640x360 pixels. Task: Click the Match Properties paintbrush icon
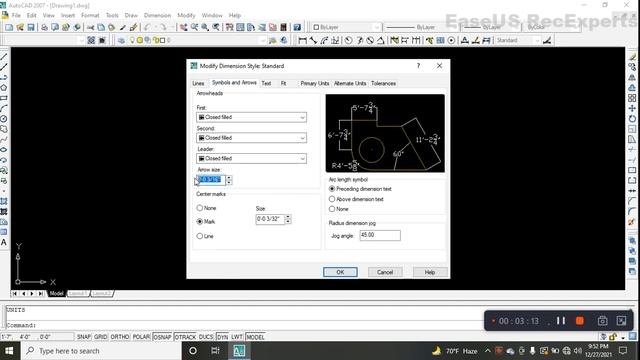(122, 27)
